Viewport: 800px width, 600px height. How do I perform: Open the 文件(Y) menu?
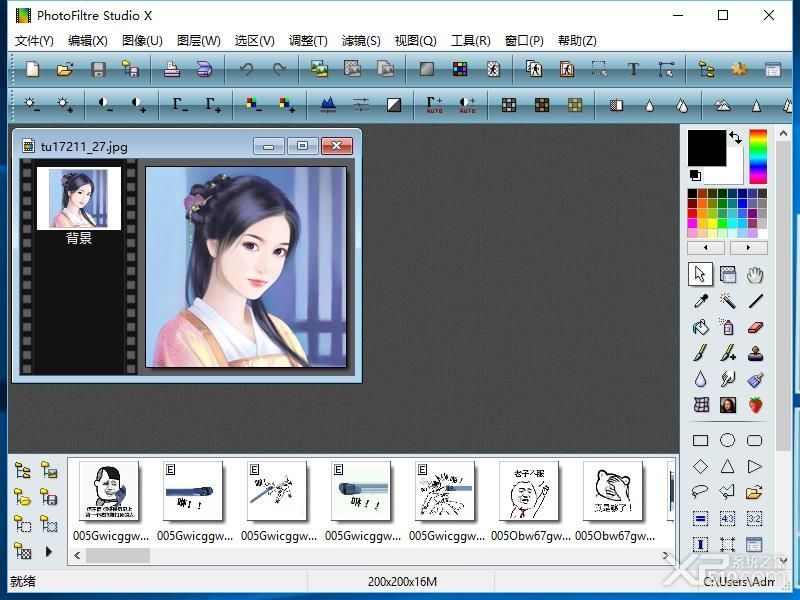pos(34,41)
